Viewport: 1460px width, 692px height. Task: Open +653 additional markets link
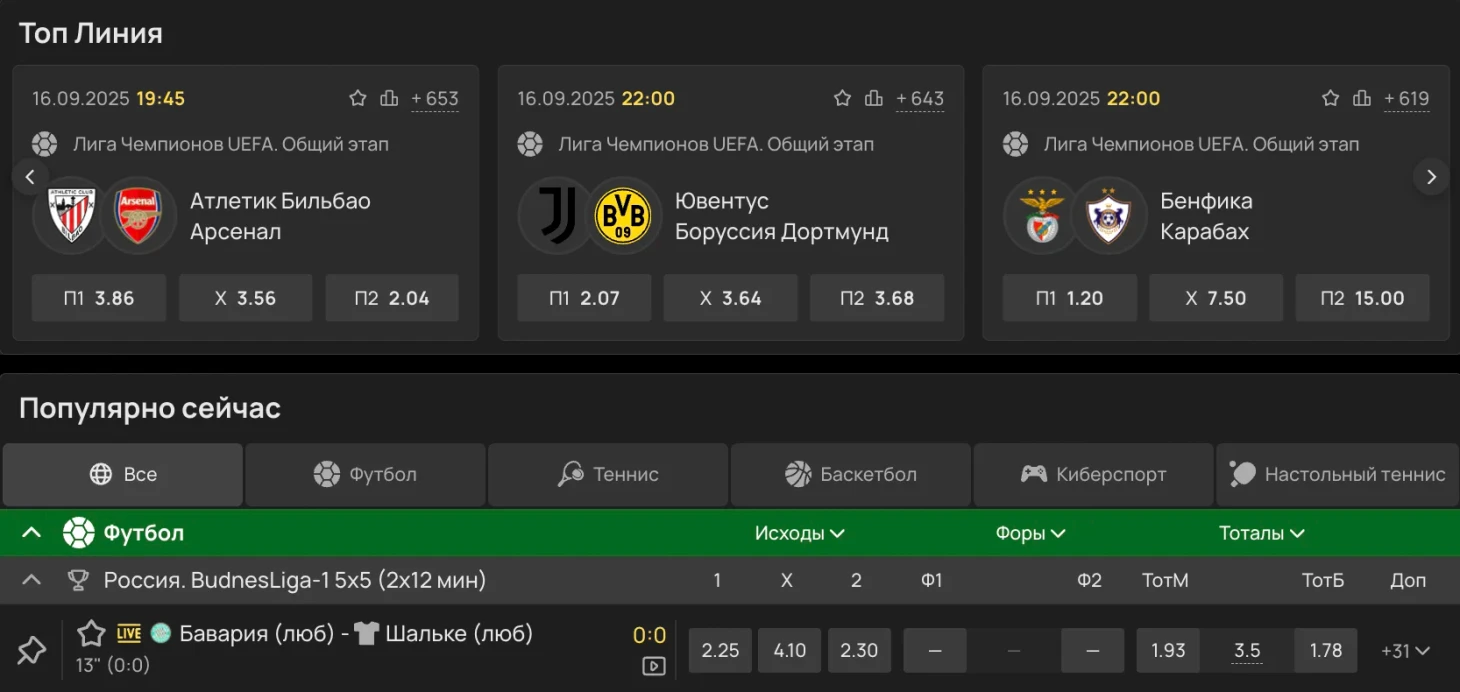pos(435,98)
